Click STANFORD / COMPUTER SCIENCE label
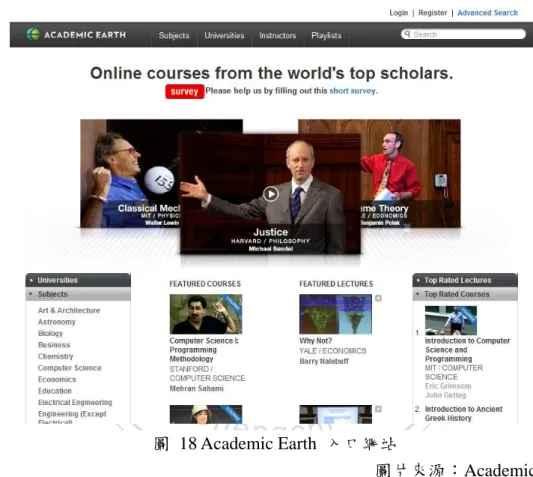The image size is (533, 477). pyautogui.click(x=207, y=374)
